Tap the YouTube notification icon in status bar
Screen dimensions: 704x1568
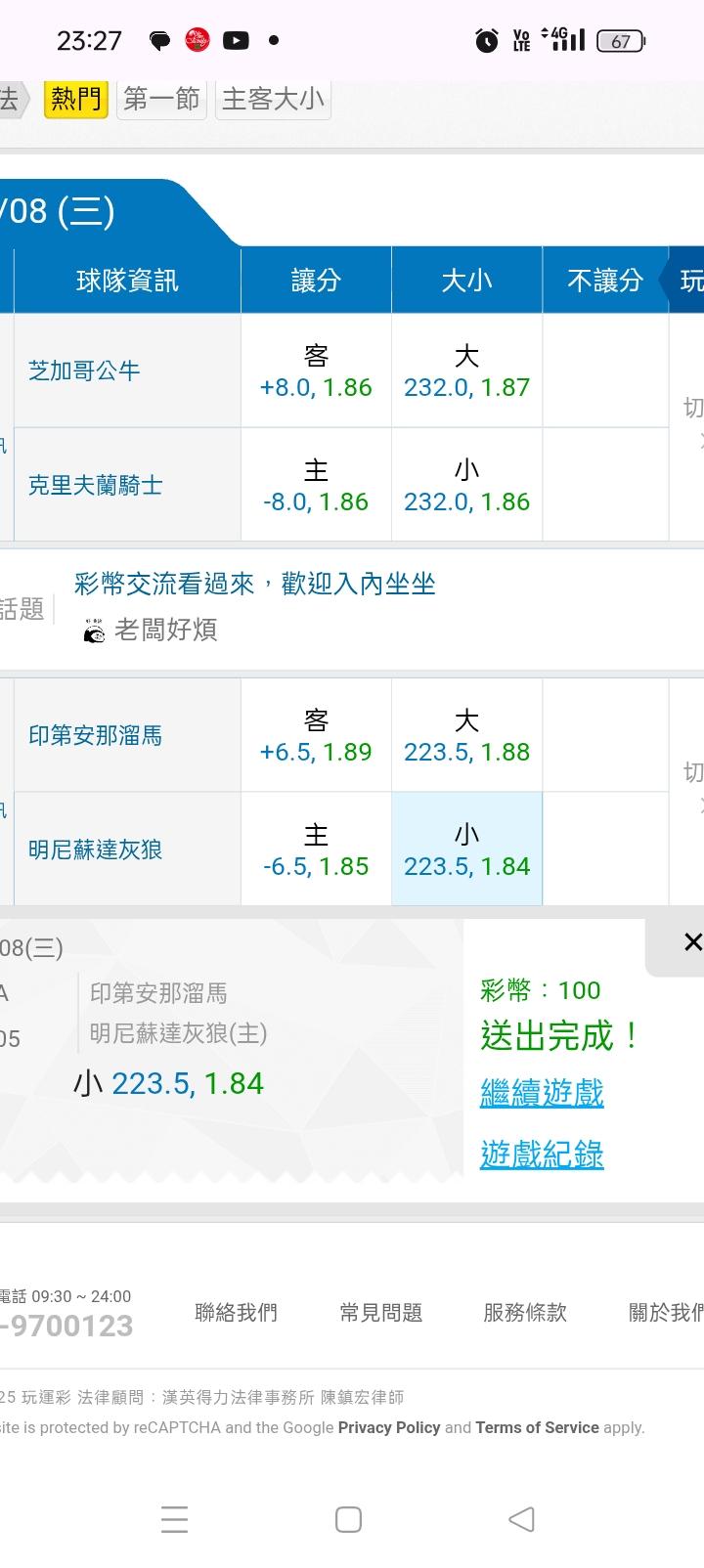click(x=236, y=40)
